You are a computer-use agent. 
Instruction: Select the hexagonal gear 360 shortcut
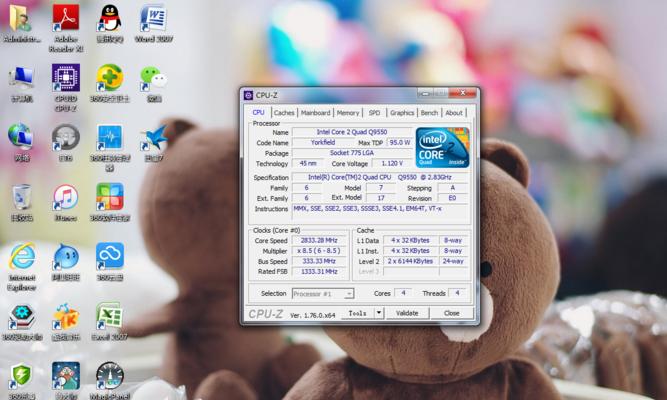click(x=22, y=317)
